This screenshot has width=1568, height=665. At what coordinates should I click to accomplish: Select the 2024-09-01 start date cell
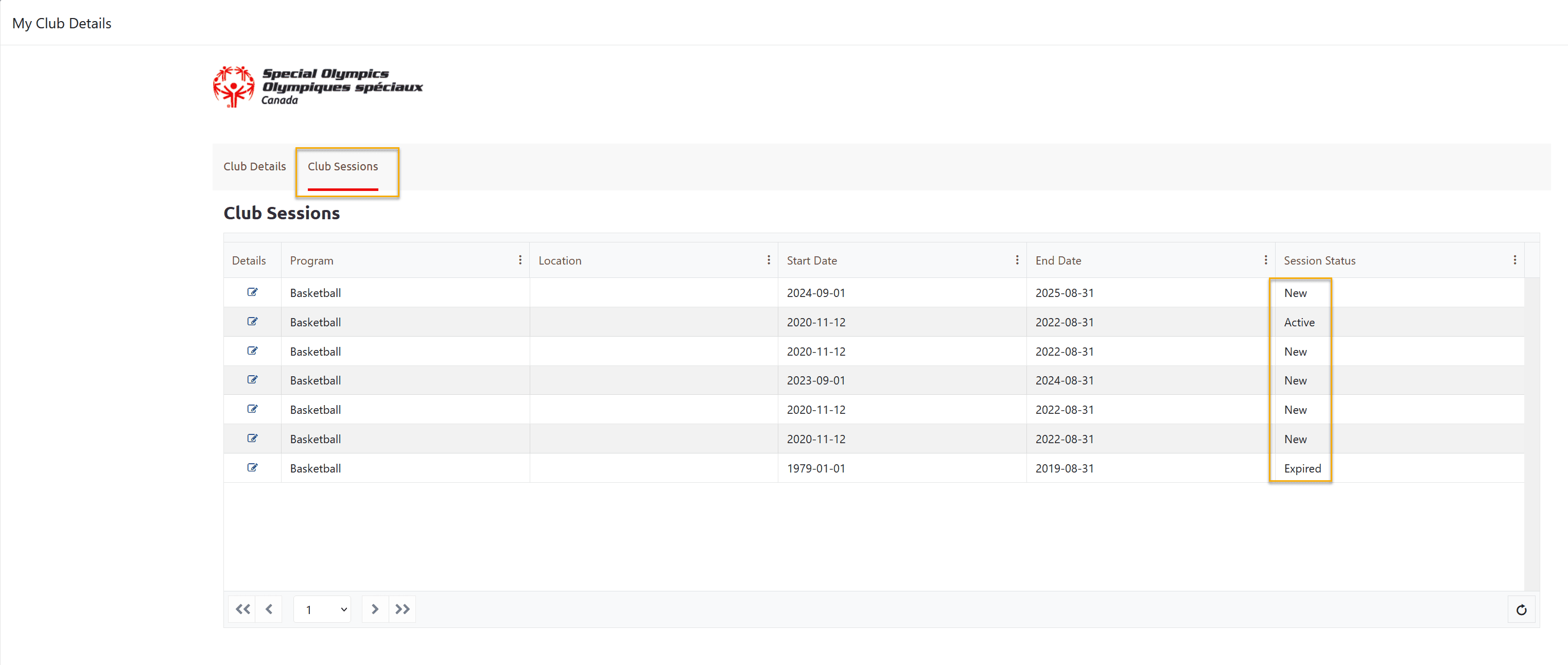tap(901, 293)
